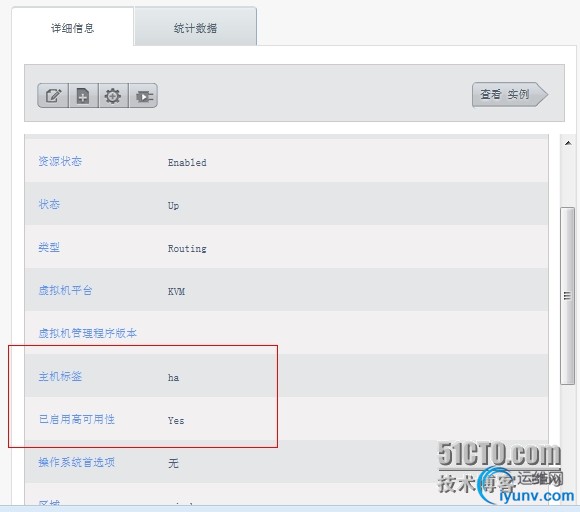Select the Up status value
The height and width of the screenshot is (512, 580).
point(173,206)
